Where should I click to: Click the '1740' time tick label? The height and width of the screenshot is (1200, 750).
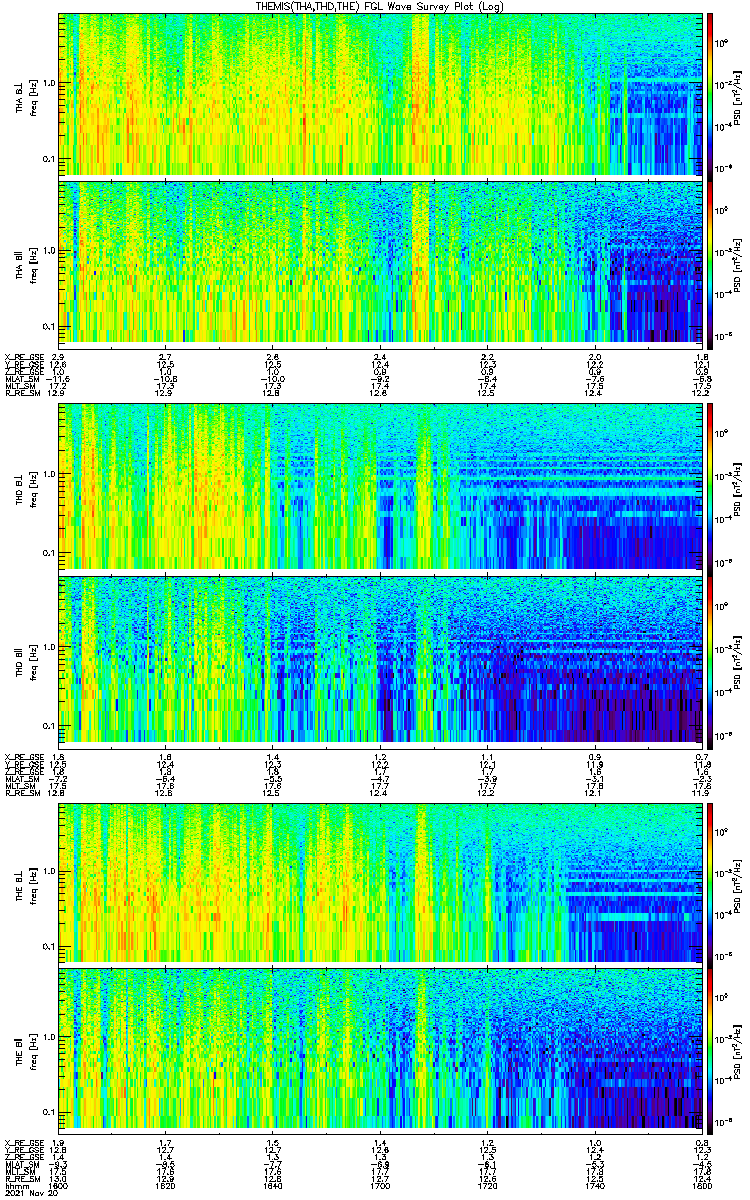click(595, 1185)
